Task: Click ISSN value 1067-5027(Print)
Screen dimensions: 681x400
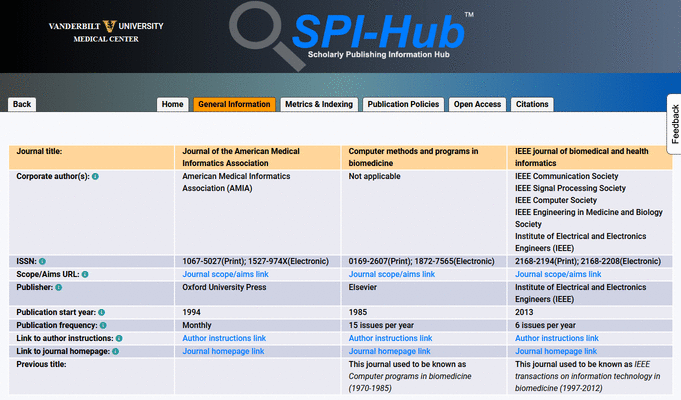Action: coord(213,261)
